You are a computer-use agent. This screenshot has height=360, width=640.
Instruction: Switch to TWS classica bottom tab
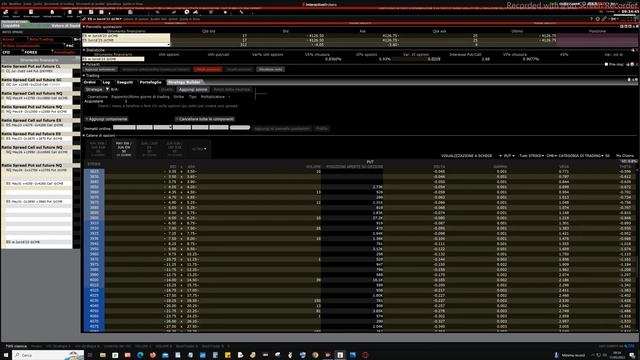[16, 346]
